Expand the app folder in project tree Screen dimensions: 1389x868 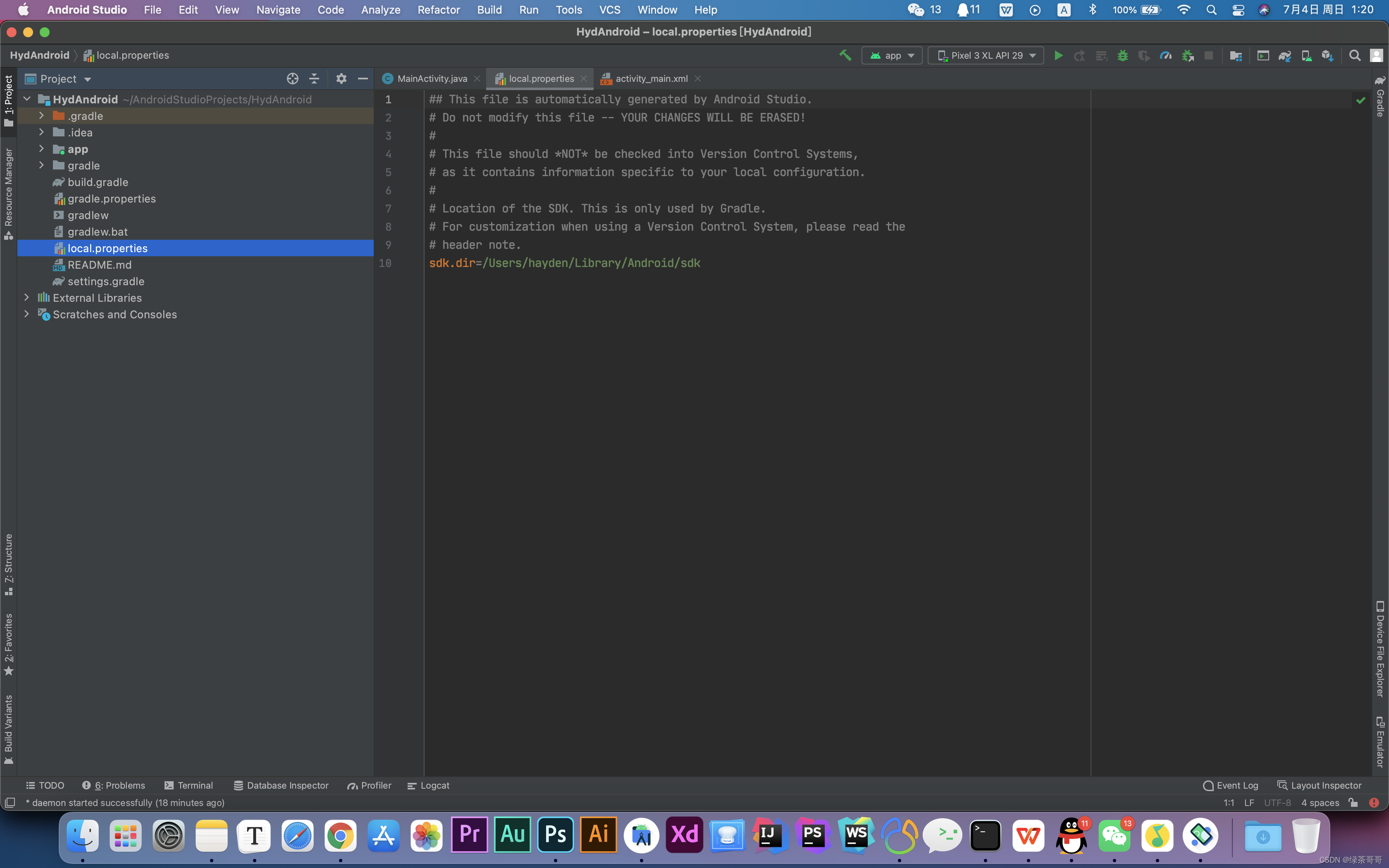tap(41, 149)
